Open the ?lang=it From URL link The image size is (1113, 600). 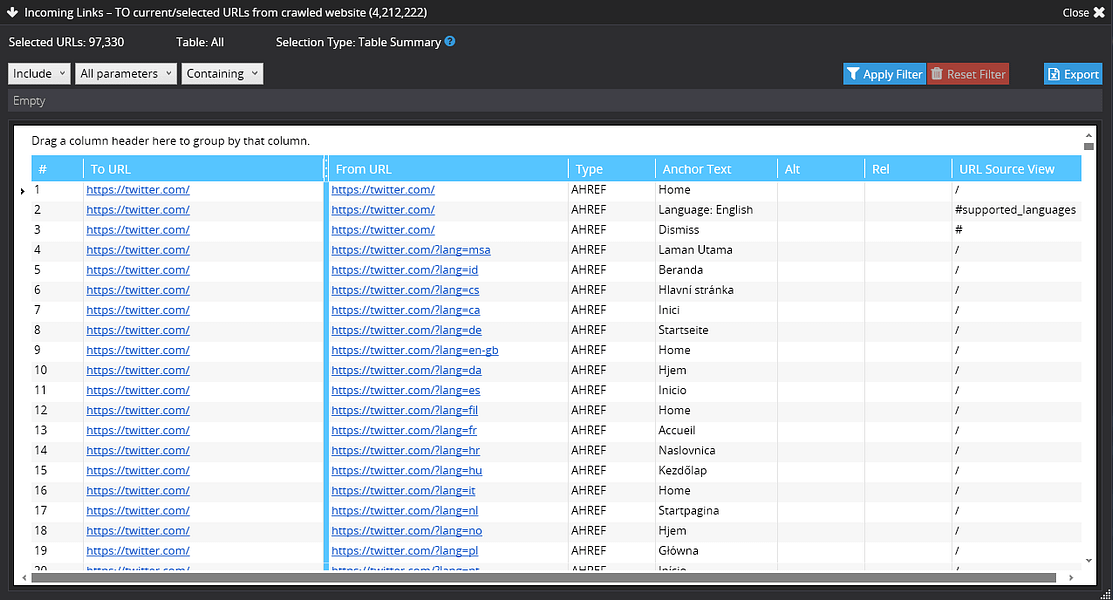403,491
